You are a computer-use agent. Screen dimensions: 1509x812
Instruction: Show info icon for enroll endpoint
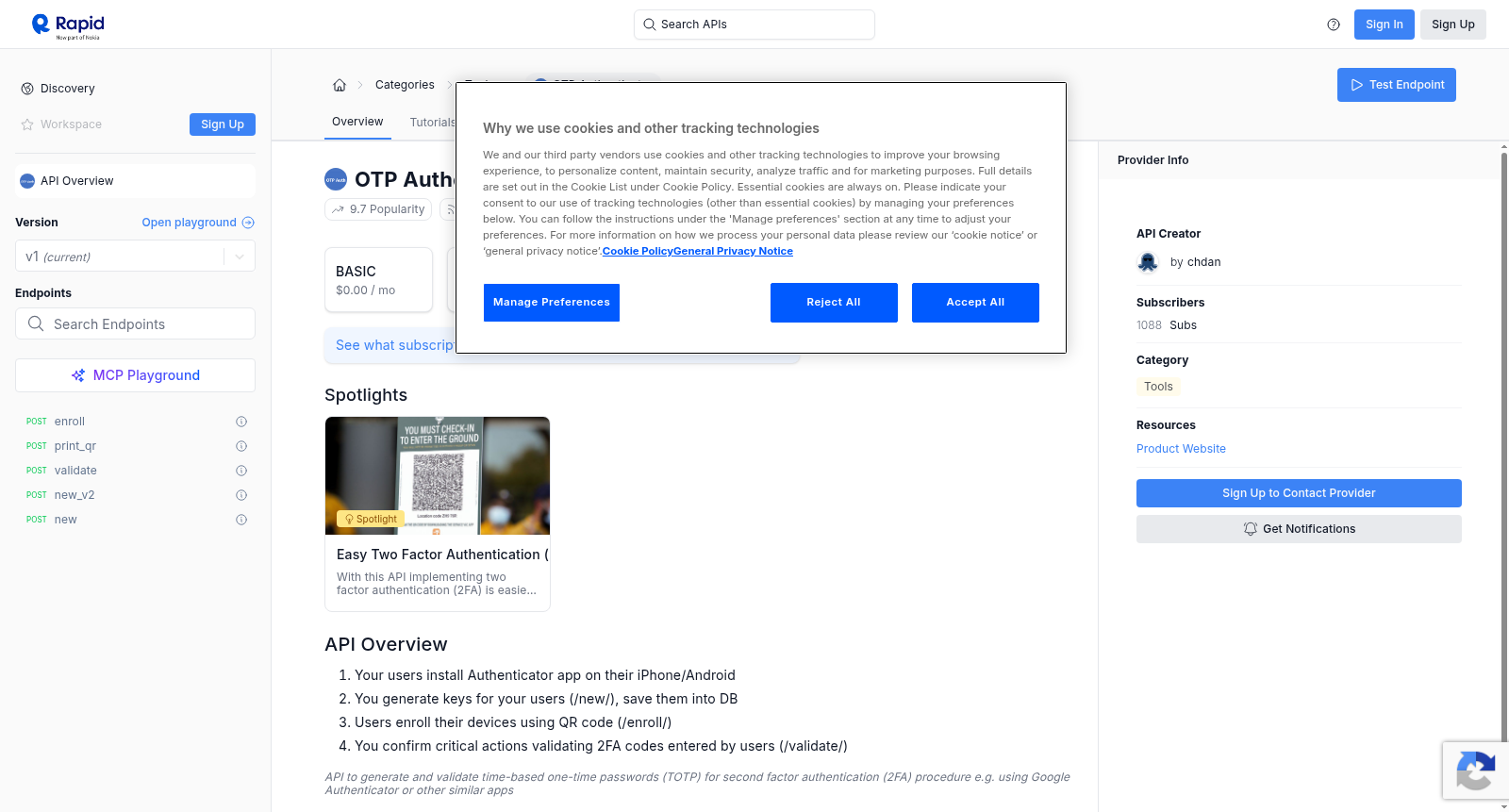241,422
